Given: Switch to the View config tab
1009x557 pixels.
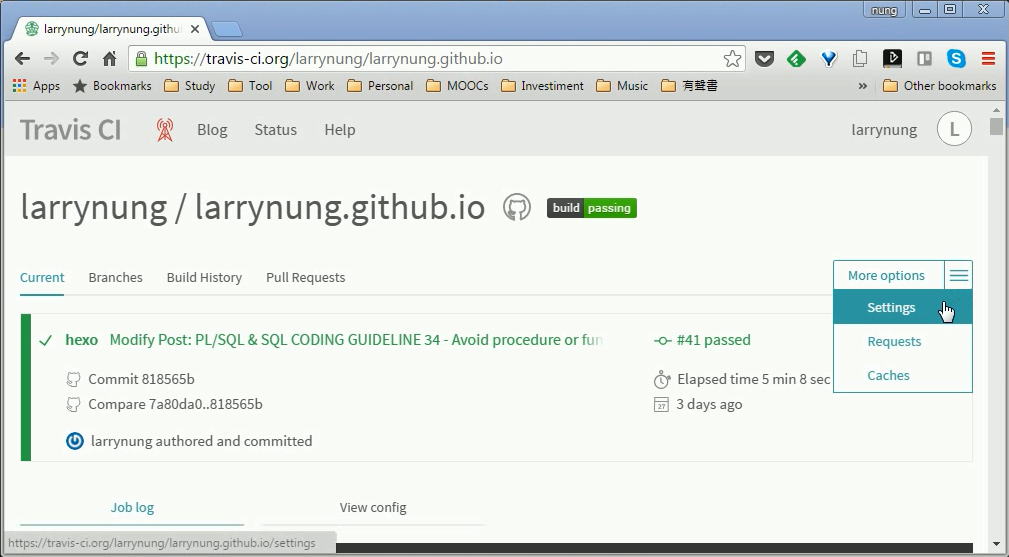Looking at the screenshot, I should click(373, 507).
